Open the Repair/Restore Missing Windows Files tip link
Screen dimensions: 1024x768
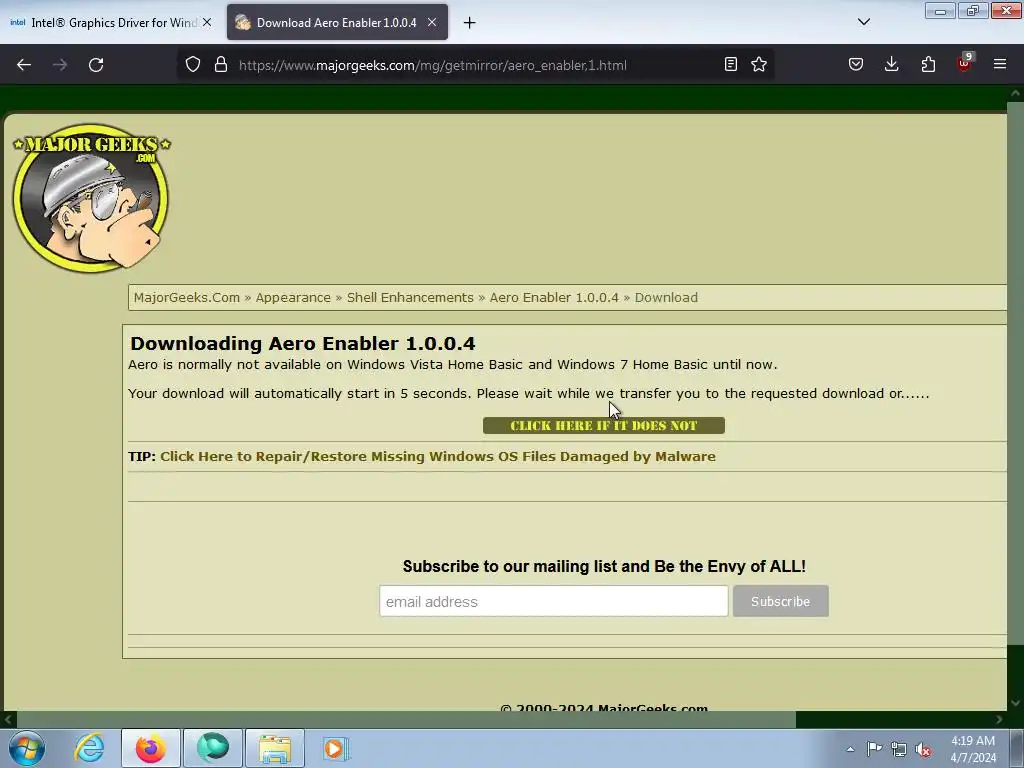[438, 456]
